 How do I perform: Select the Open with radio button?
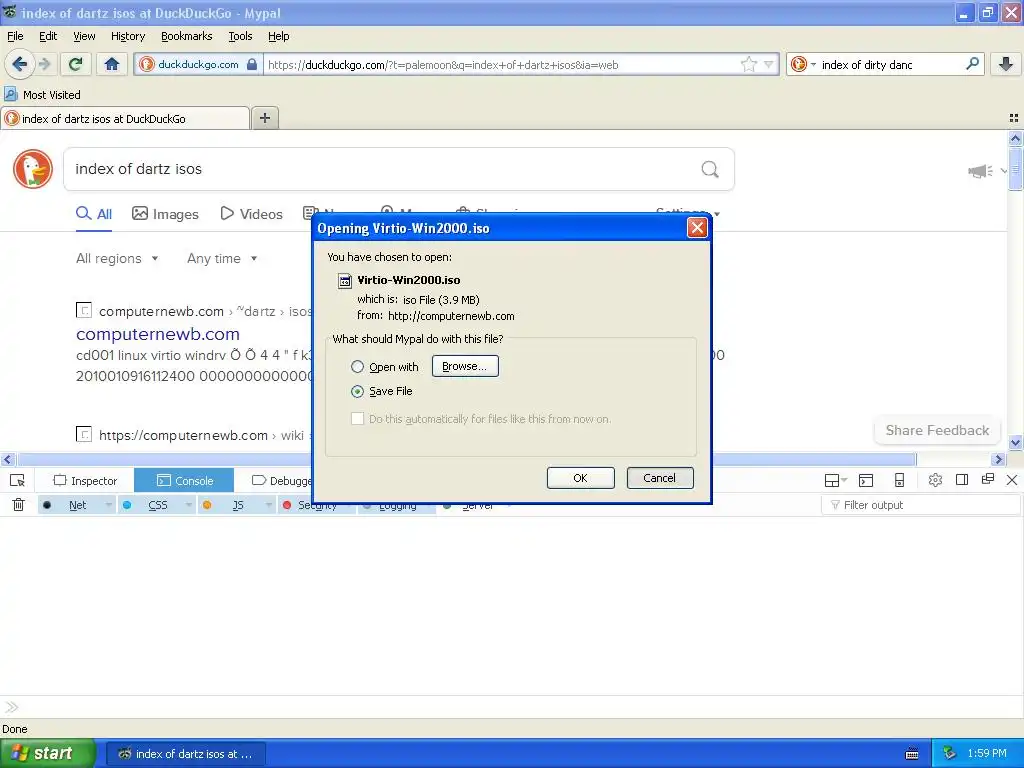(357, 366)
